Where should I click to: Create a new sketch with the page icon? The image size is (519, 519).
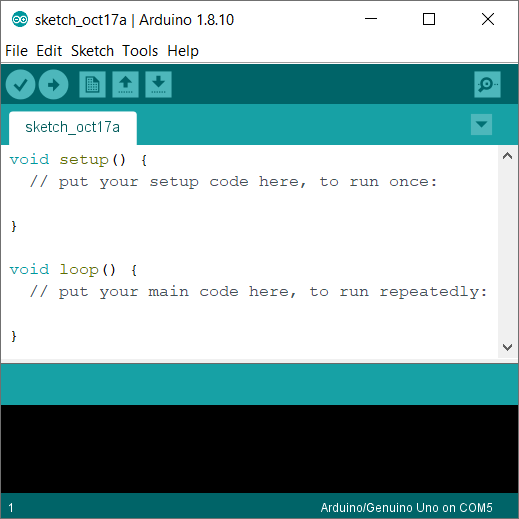[x=92, y=84]
